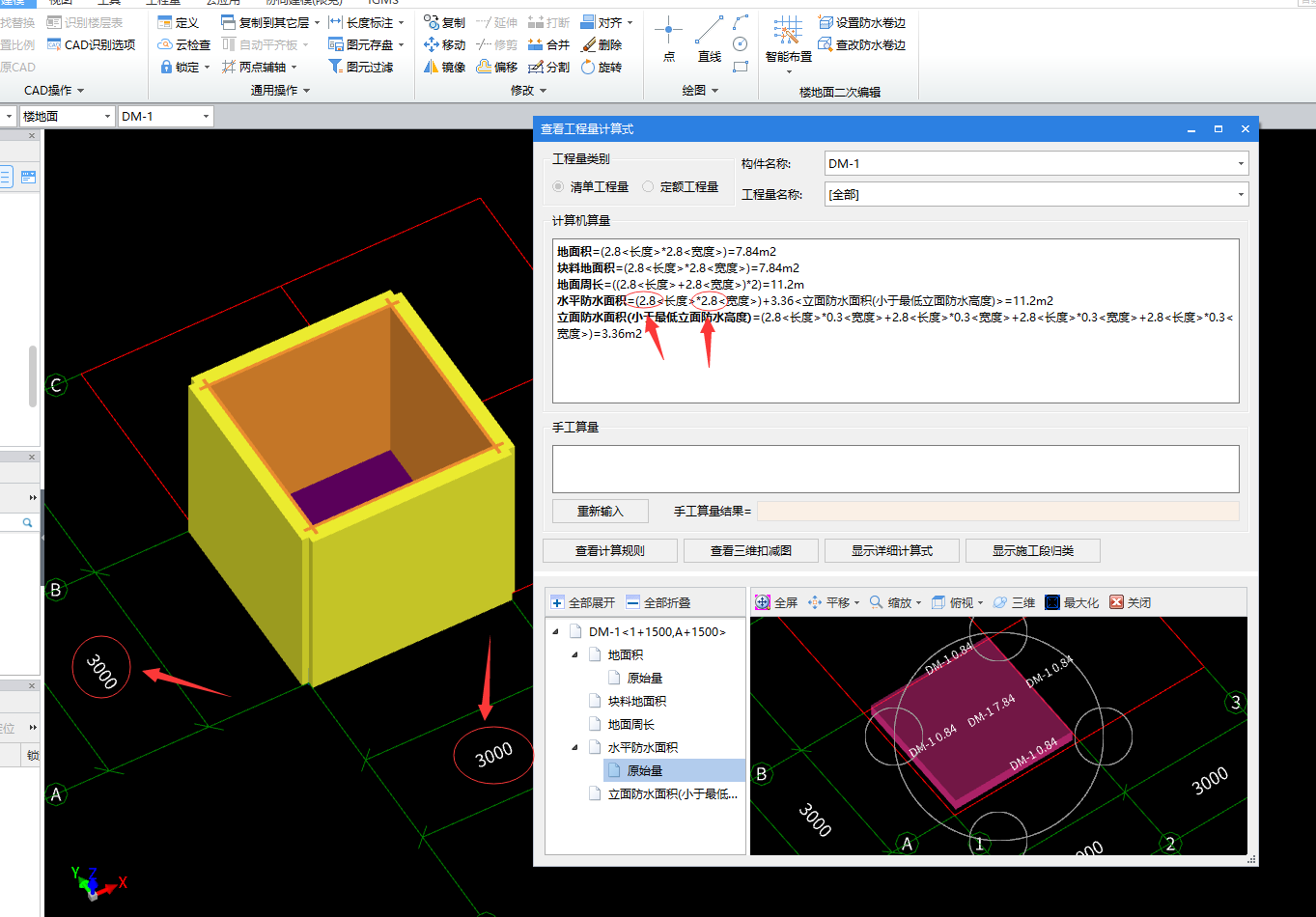This screenshot has width=1316, height=917.
Task: Select the 移动 move tool
Action: [444, 44]
